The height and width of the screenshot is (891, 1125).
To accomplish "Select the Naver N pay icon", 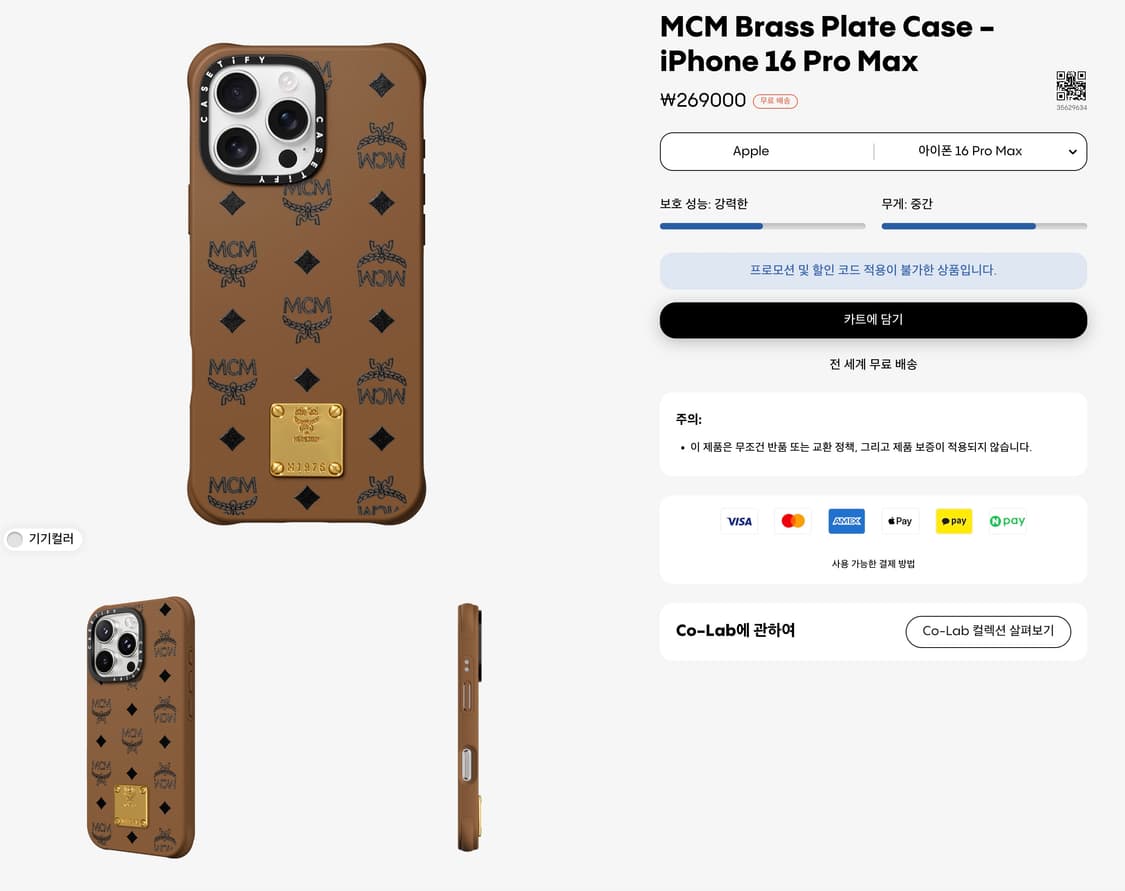I will pyautogui.click(x=1007, y=521).
